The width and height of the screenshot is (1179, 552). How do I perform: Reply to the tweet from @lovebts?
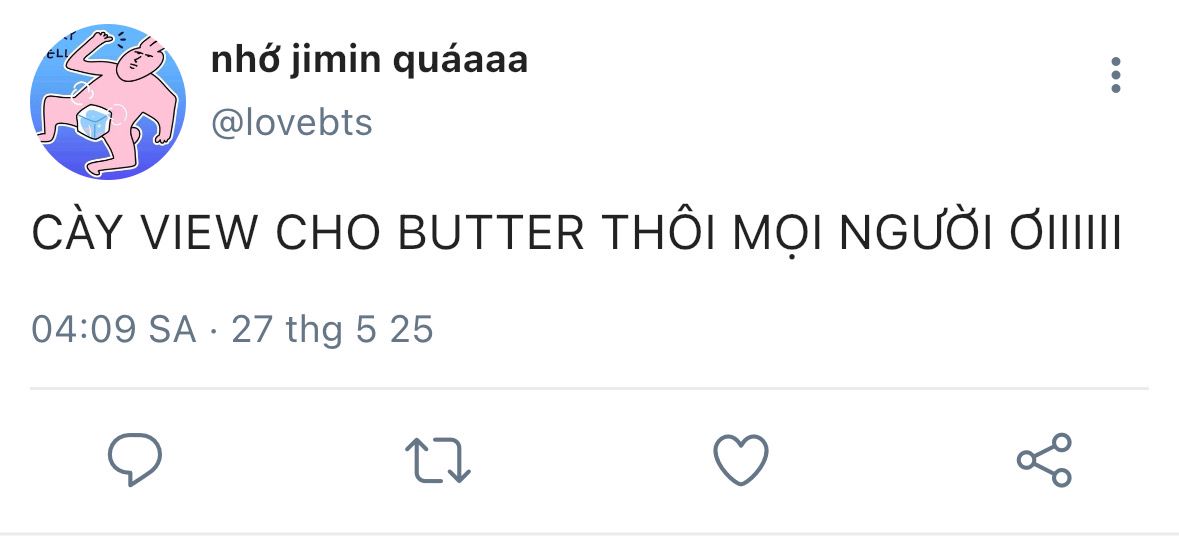pos(135,460)
